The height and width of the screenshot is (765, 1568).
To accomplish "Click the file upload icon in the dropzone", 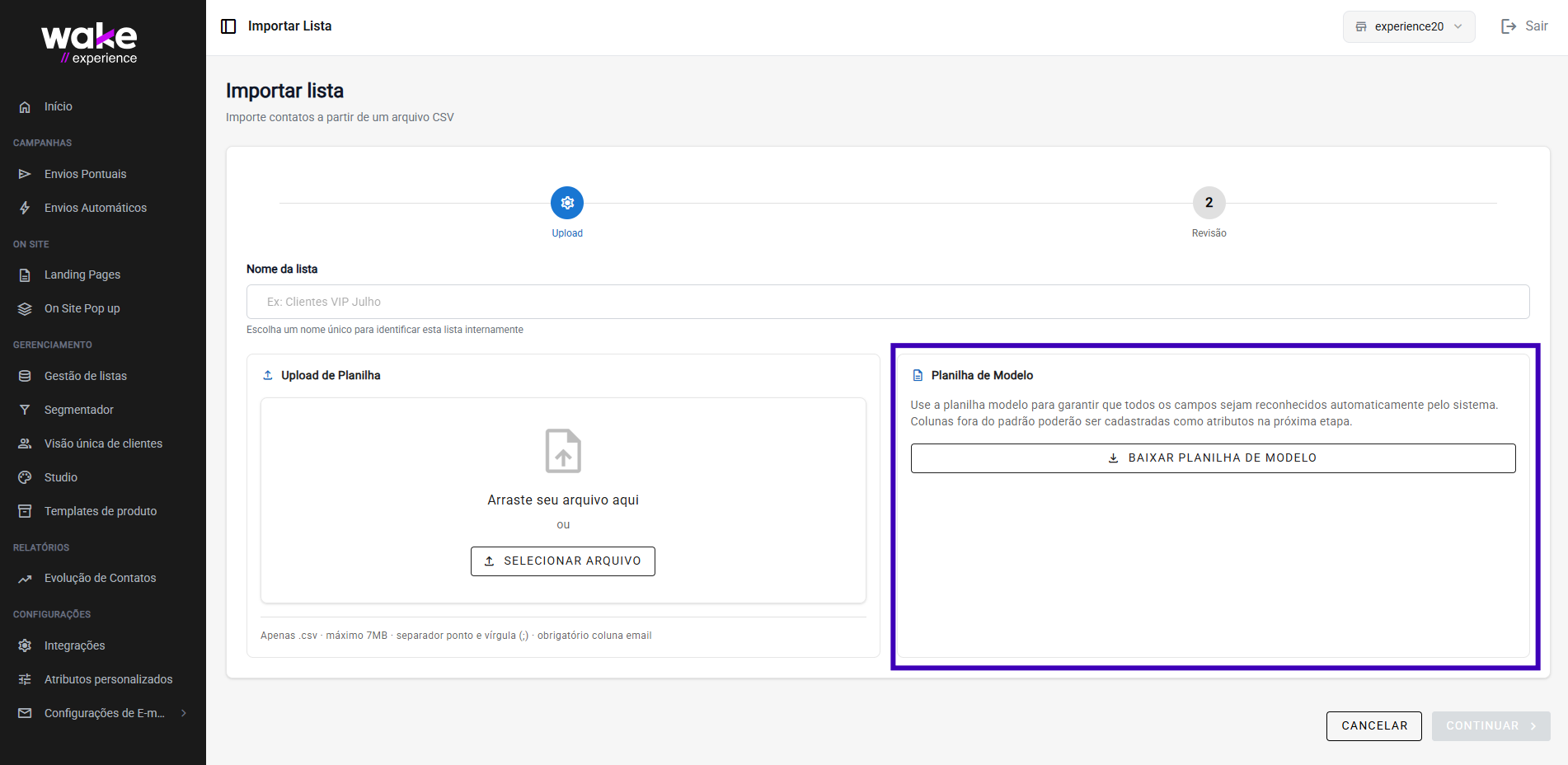I will (563, 451).
